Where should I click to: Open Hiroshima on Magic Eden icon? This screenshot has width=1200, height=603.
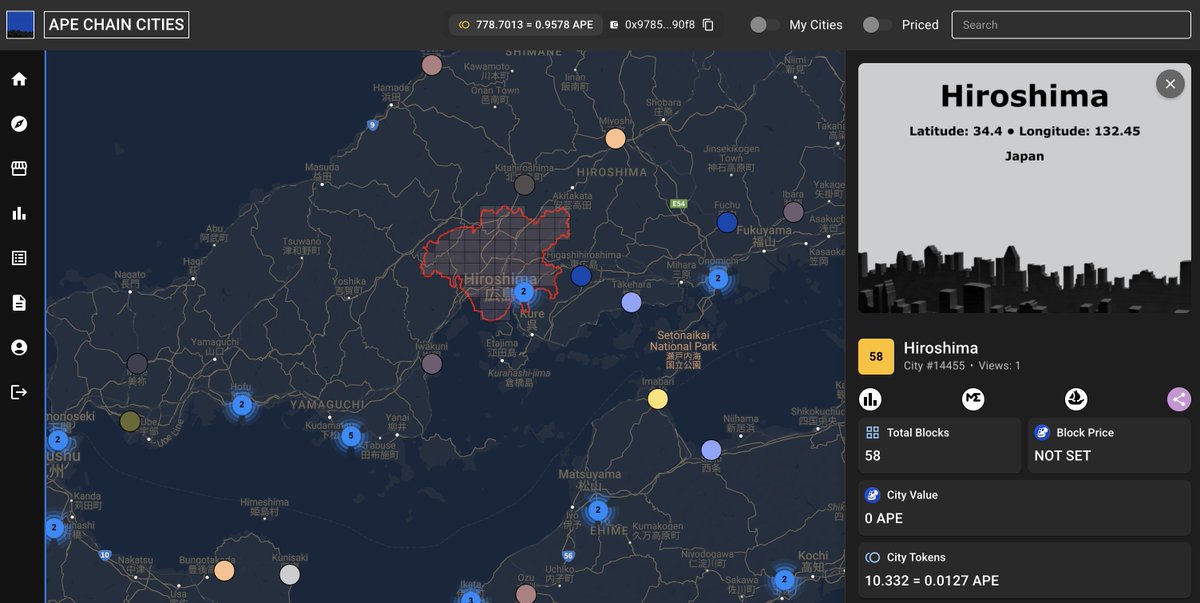coord(973,400)
